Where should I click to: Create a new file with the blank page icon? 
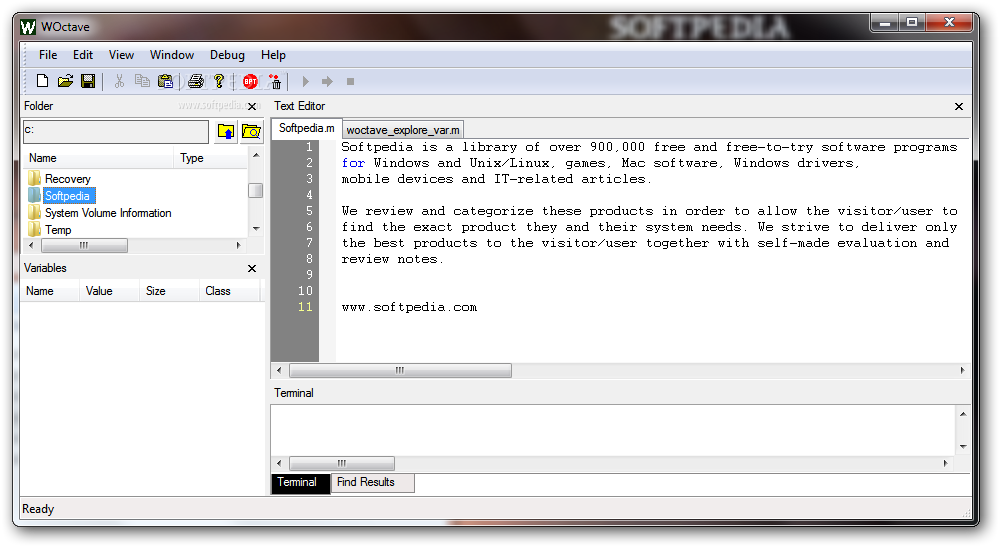(42, 81)
